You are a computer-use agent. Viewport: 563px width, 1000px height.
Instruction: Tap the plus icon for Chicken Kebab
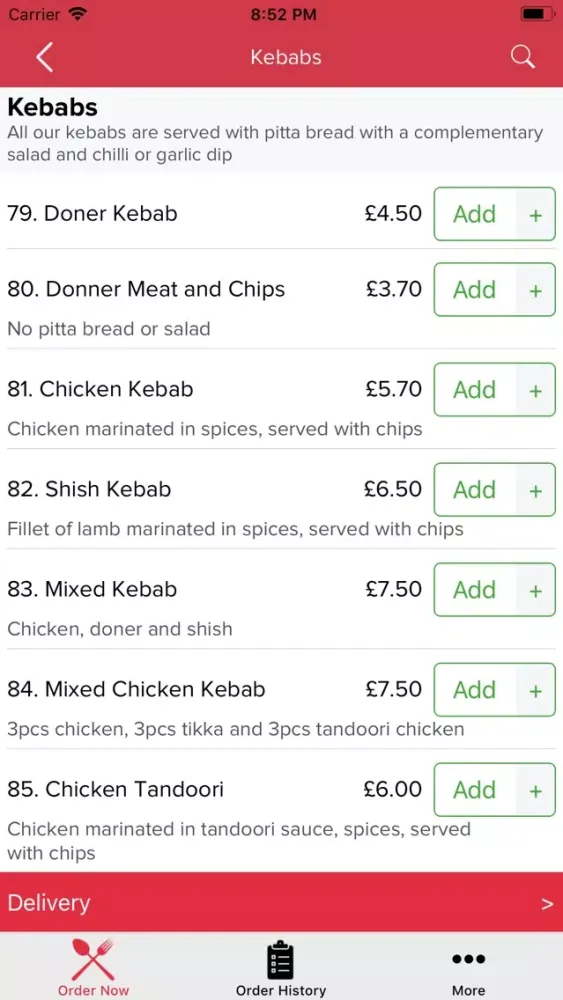(x=536, y=390)
